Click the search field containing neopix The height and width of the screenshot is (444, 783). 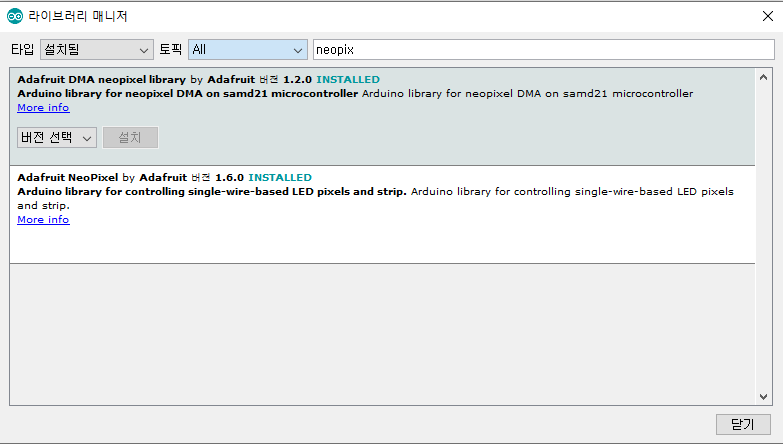click(543, 49)
